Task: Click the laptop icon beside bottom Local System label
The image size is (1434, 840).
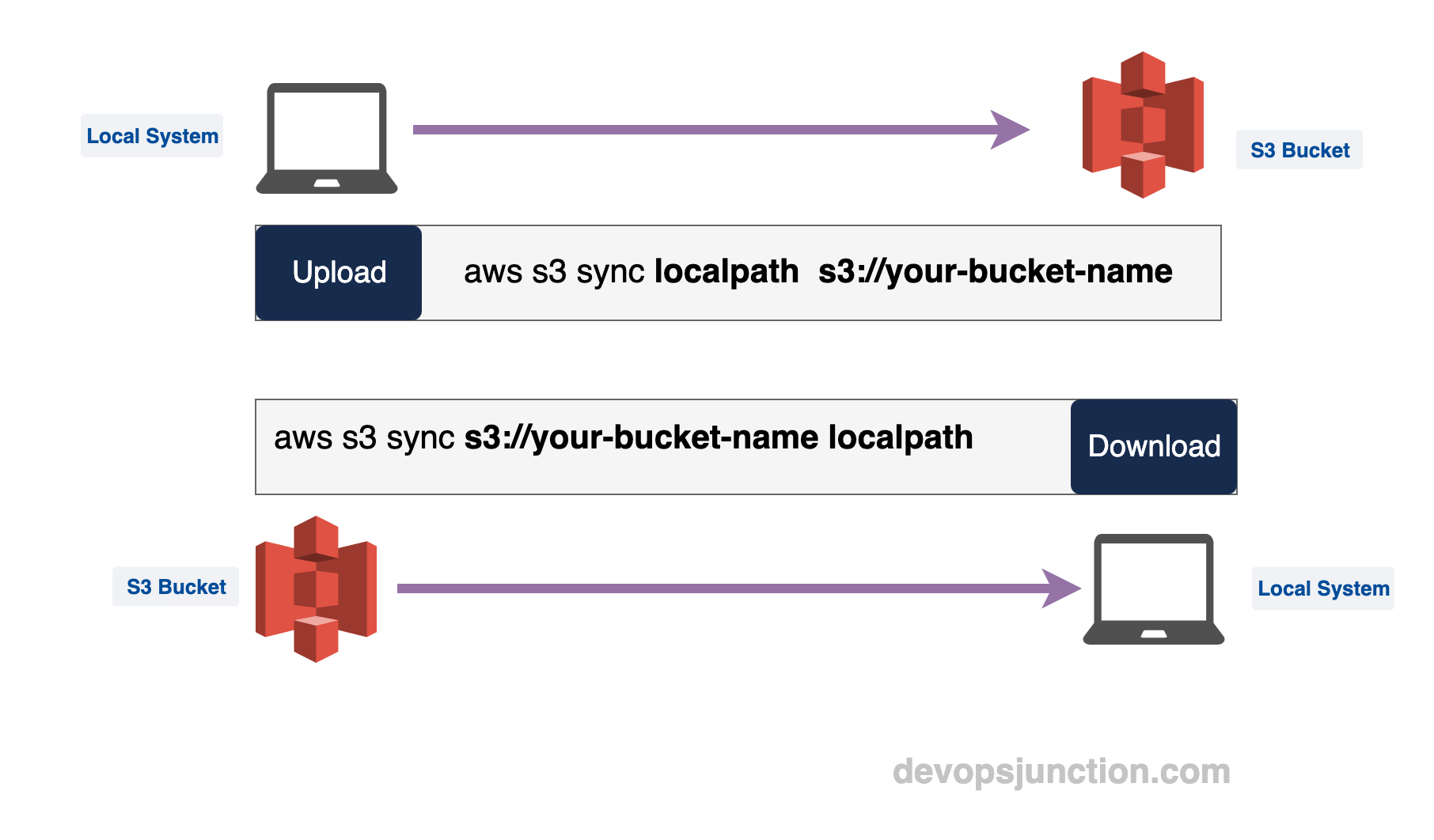Action: [x=1154, y=589]
